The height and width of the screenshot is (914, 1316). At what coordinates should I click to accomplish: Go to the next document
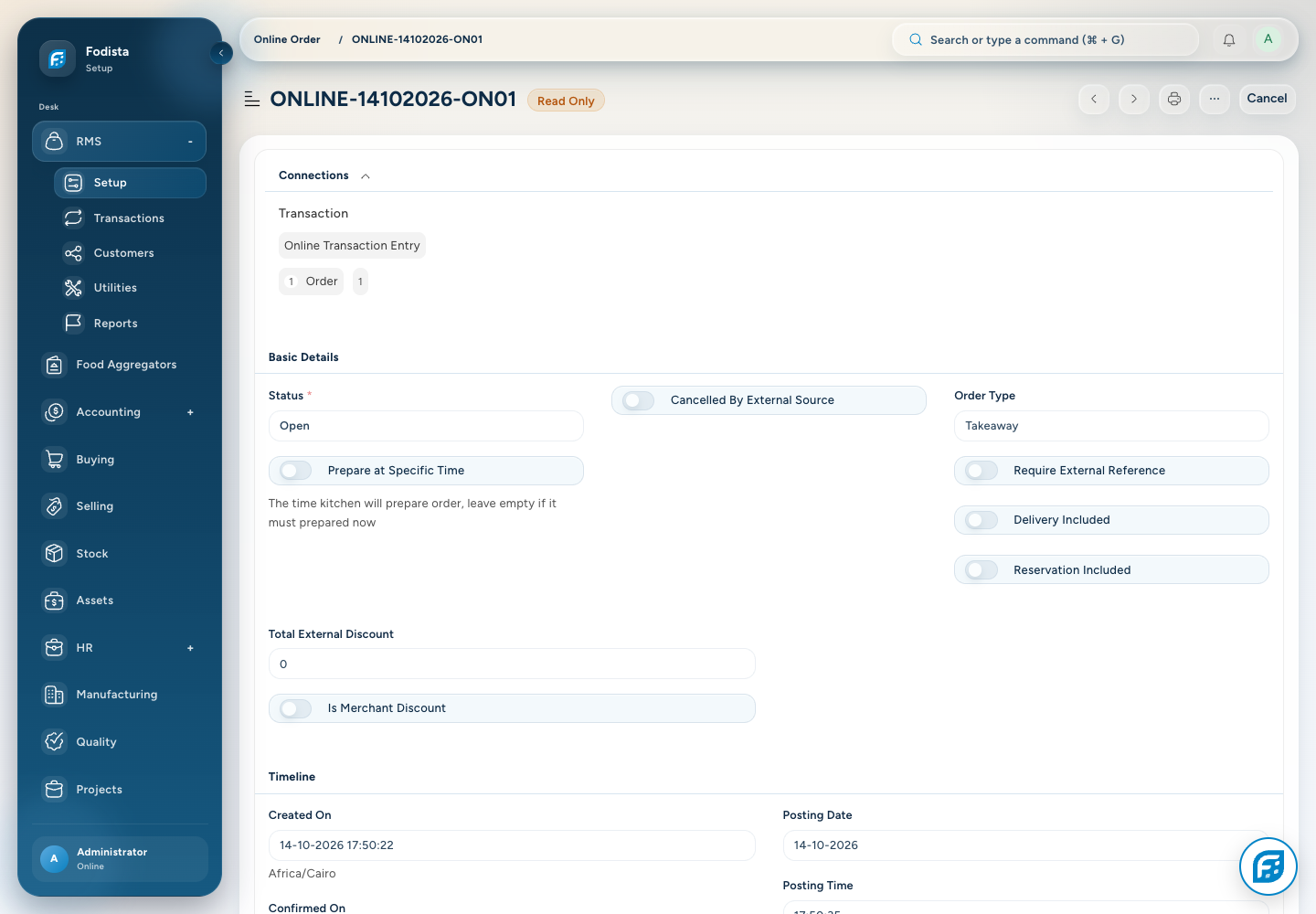tap(1134, 99)
